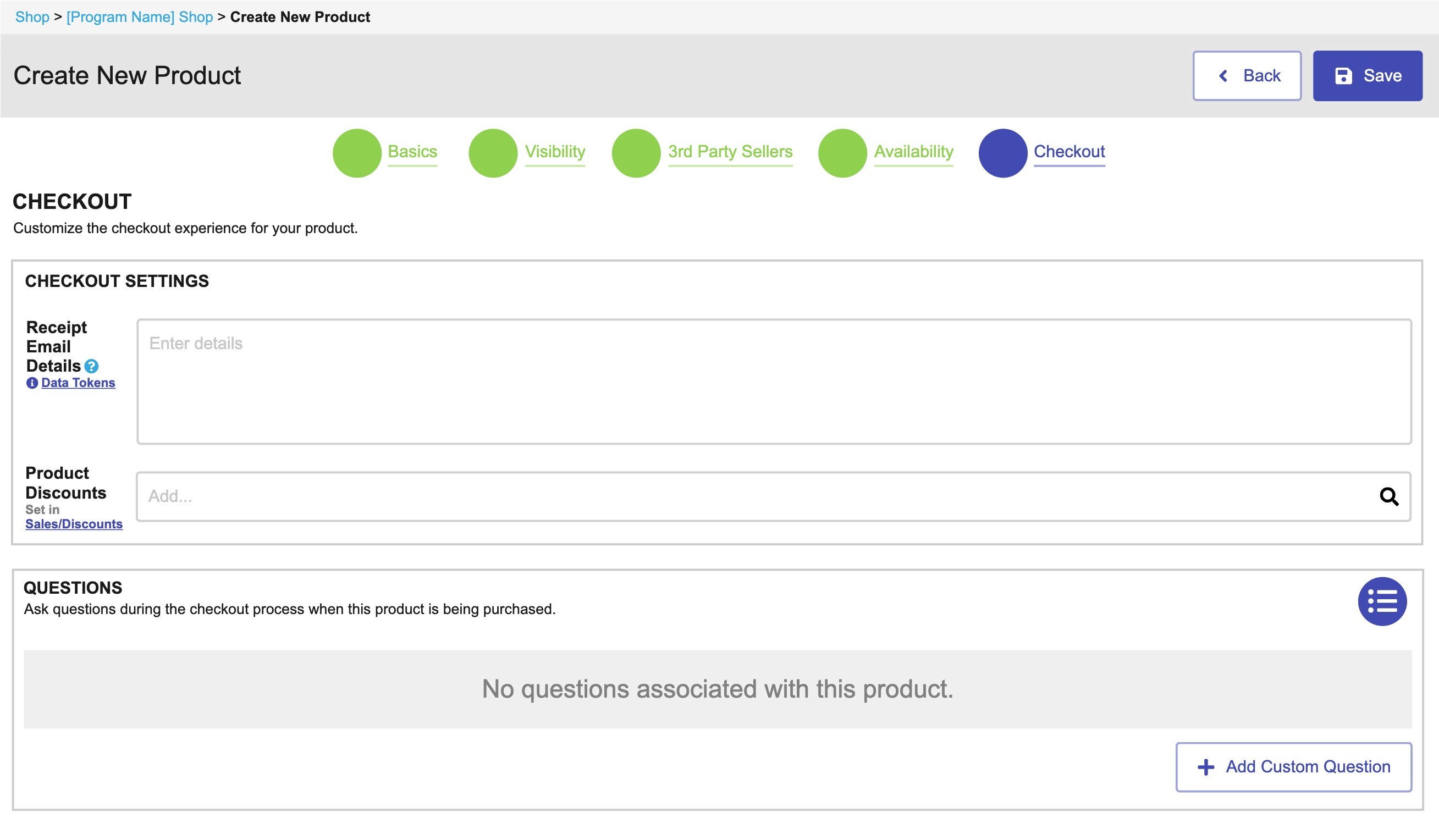Click the search magnifier in Product Discounts
Image resolution: width=1439 pixels, height=840 pixels.
pos(1389,497)
